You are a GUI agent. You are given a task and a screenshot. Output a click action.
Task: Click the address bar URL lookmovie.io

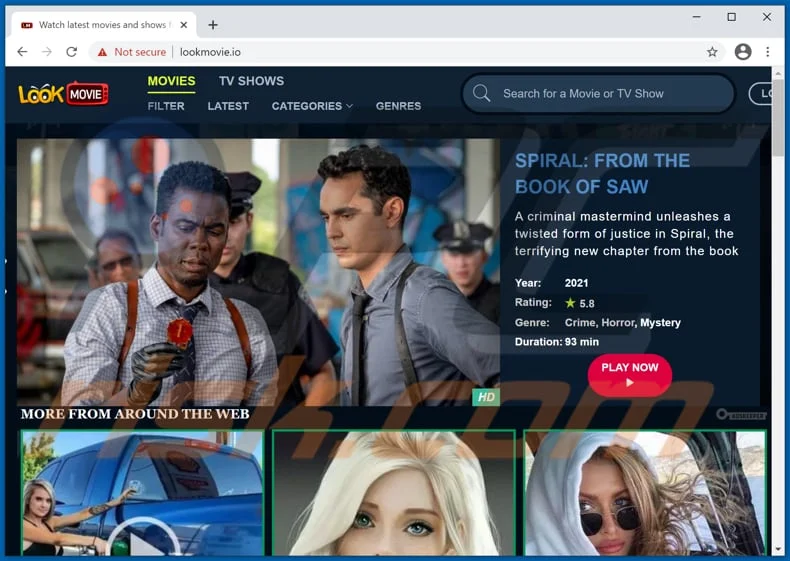[210, 52]
